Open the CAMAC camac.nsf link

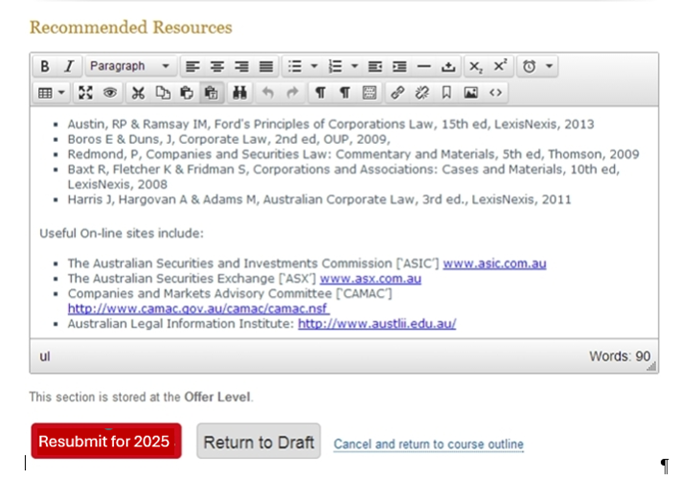198,309
